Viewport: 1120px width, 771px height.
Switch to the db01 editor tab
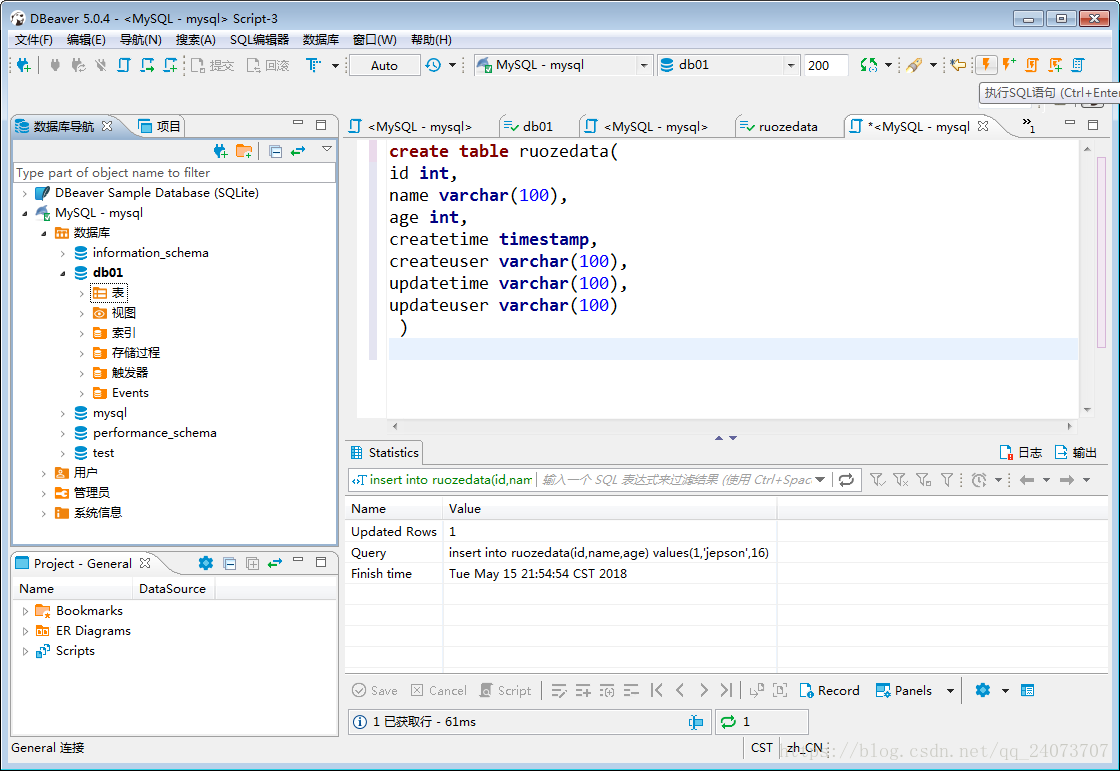[x=528, y=126]
